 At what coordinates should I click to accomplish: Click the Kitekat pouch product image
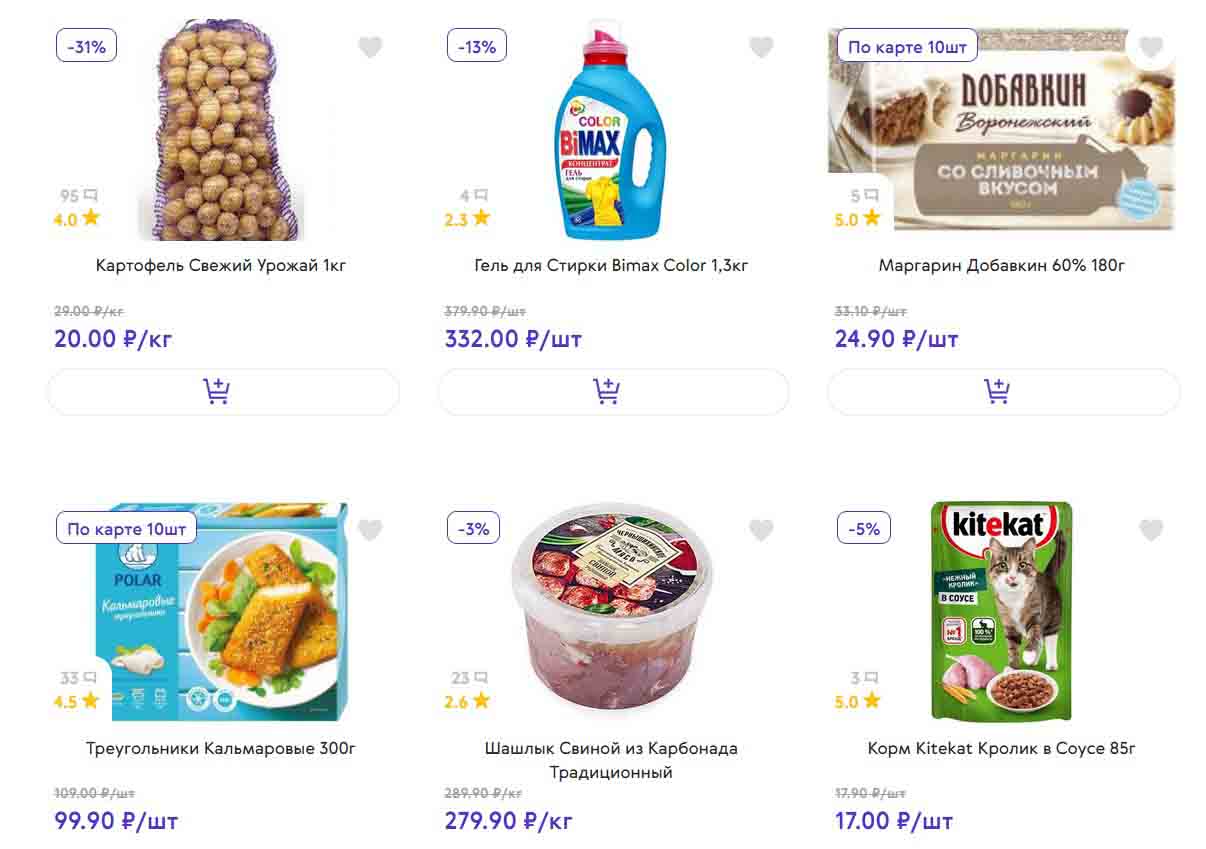click(1001, 610)
